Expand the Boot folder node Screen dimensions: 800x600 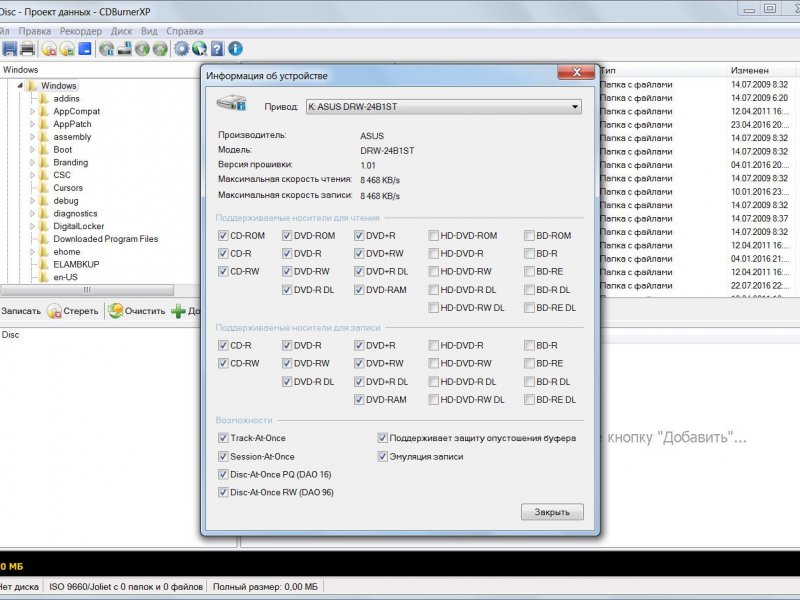(32, 149)
